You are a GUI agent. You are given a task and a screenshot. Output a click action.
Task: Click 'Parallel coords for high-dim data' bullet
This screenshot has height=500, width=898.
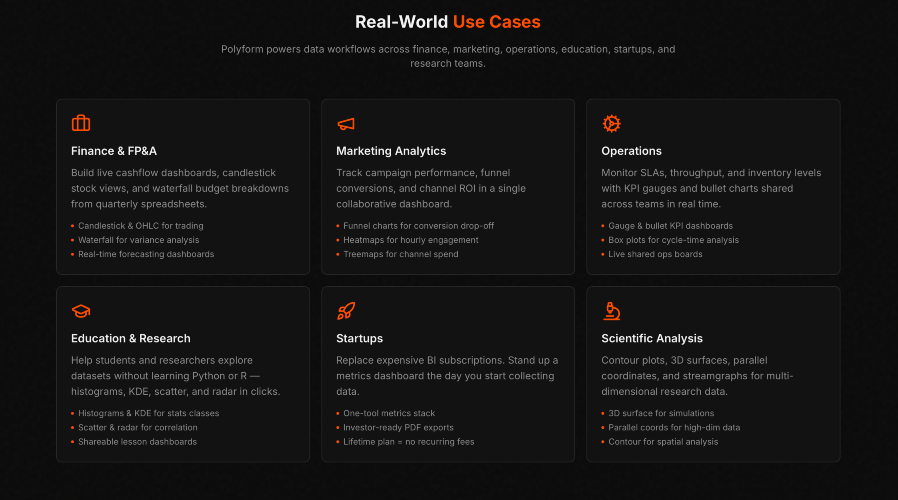pos(674,427)
